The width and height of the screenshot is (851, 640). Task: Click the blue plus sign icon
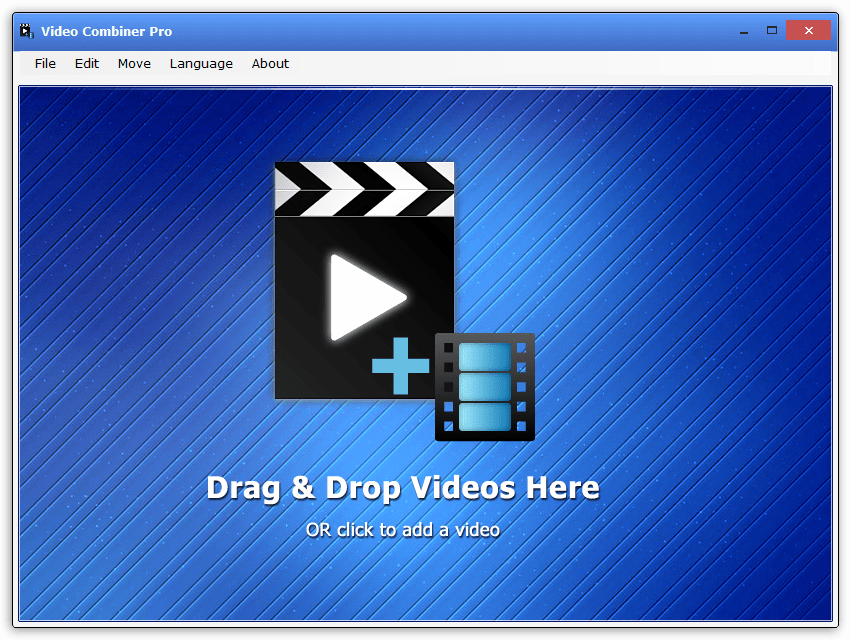400,366
